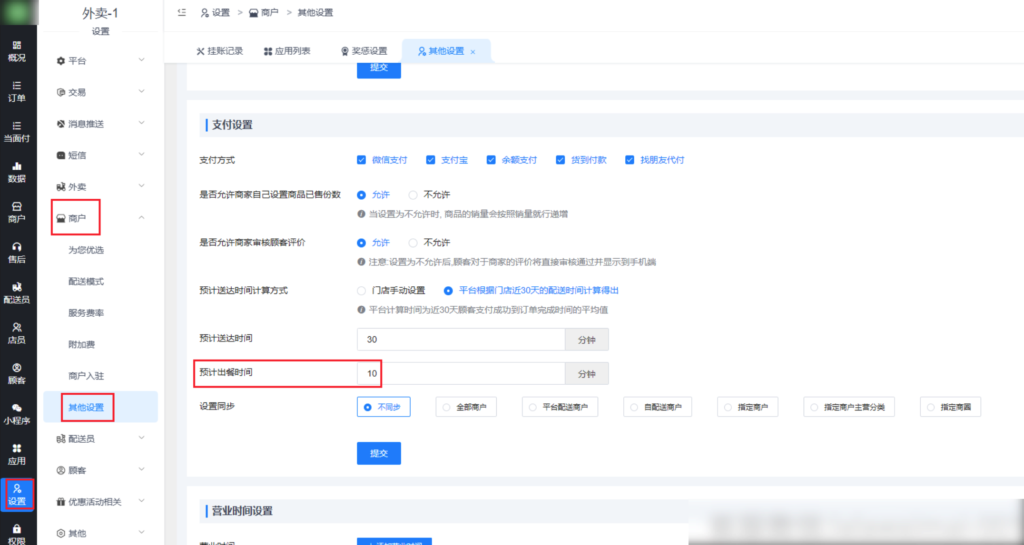Uncheck the 找朋友代付 payment checkbox
The width and height of the screenshot is (1024, 545).
(x=630, y=160)
